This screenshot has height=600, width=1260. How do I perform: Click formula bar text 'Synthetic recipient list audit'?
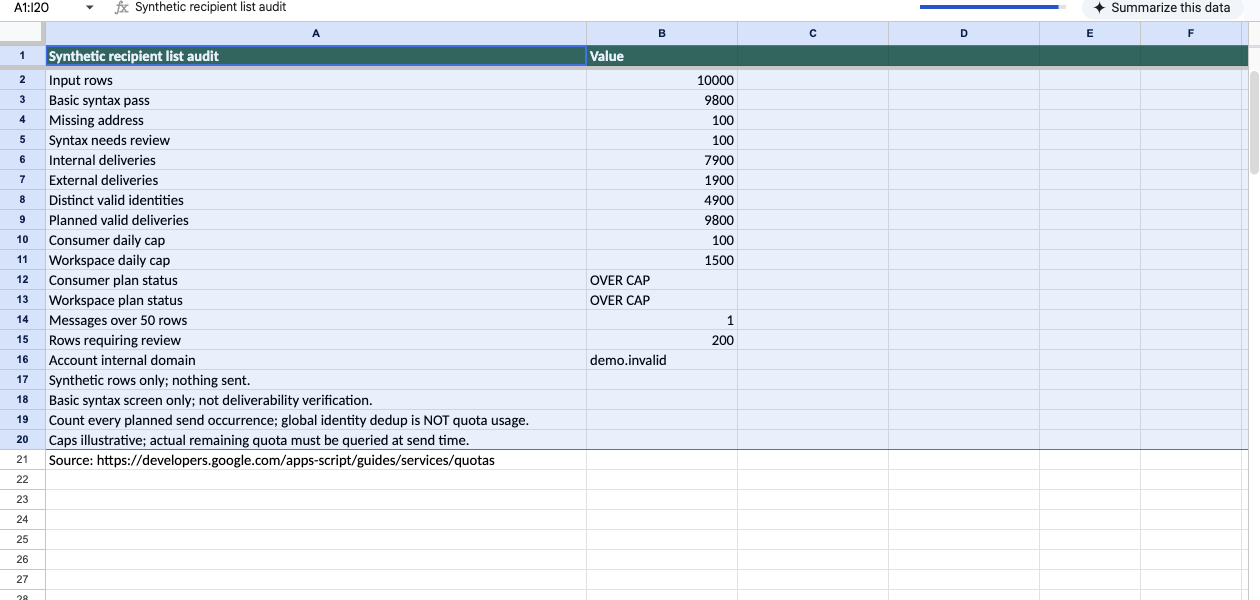[x=210, y=7]
